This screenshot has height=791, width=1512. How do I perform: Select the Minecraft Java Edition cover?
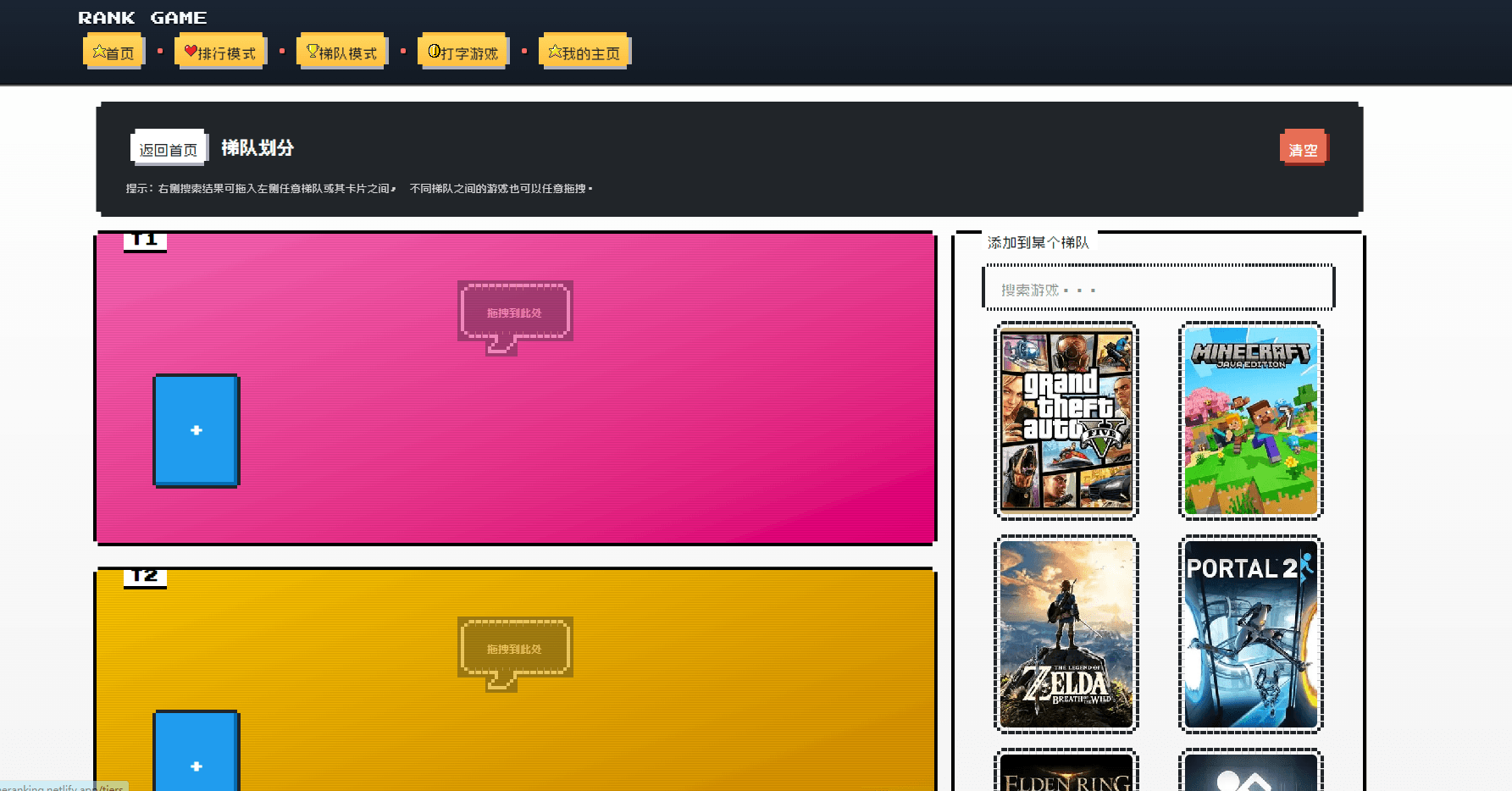point(1251,420)
